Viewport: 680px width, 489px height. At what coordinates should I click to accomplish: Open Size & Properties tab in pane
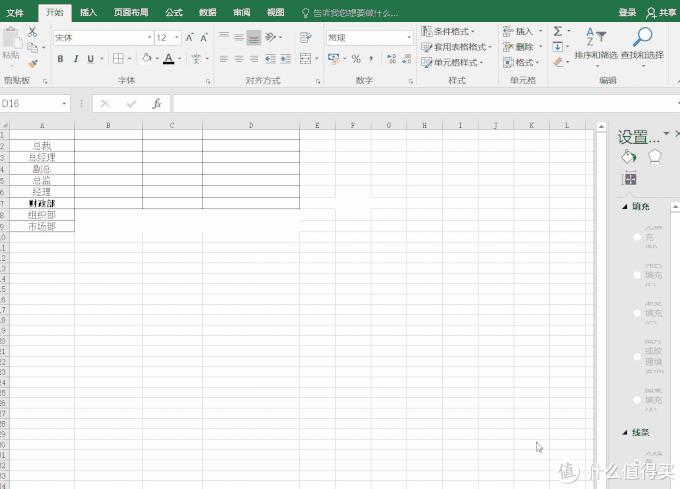point(629,179)
